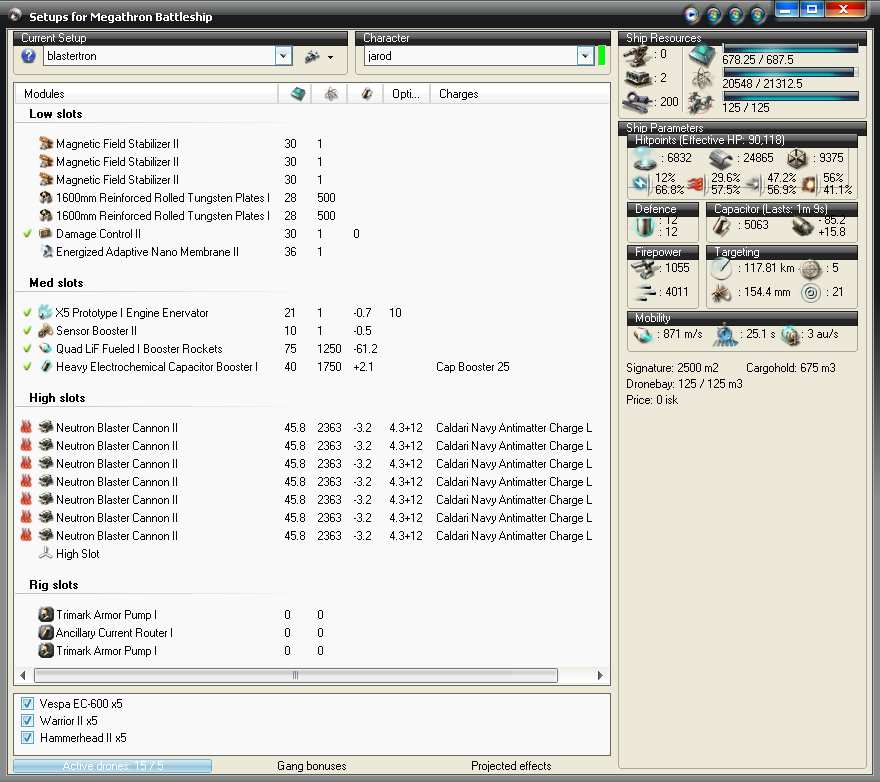Click the empty High Slot icon
Image resolution: width=880 pixels, height=782 pixels.
coord(45,554)
